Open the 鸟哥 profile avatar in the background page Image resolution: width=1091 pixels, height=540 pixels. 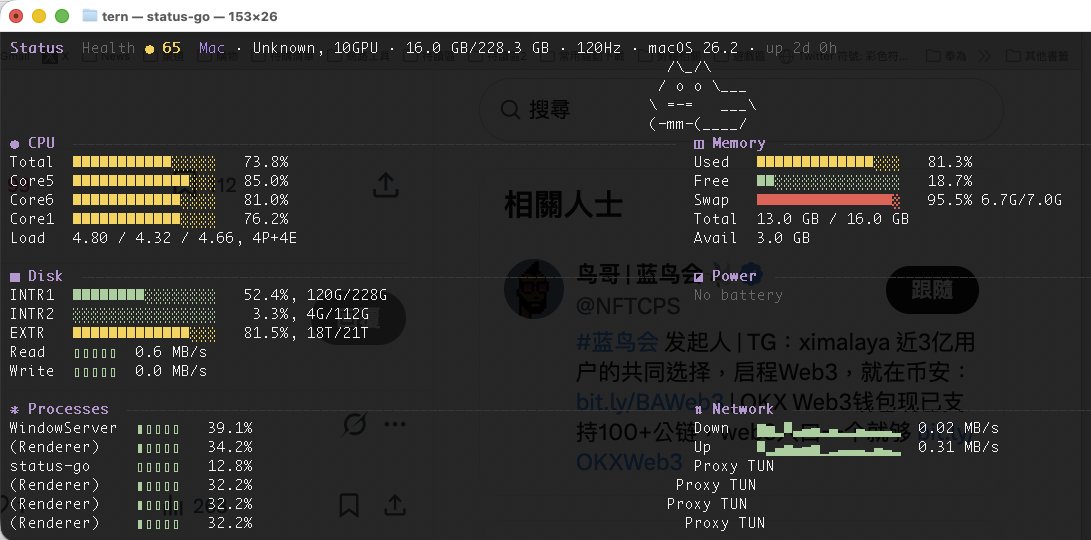534,289
